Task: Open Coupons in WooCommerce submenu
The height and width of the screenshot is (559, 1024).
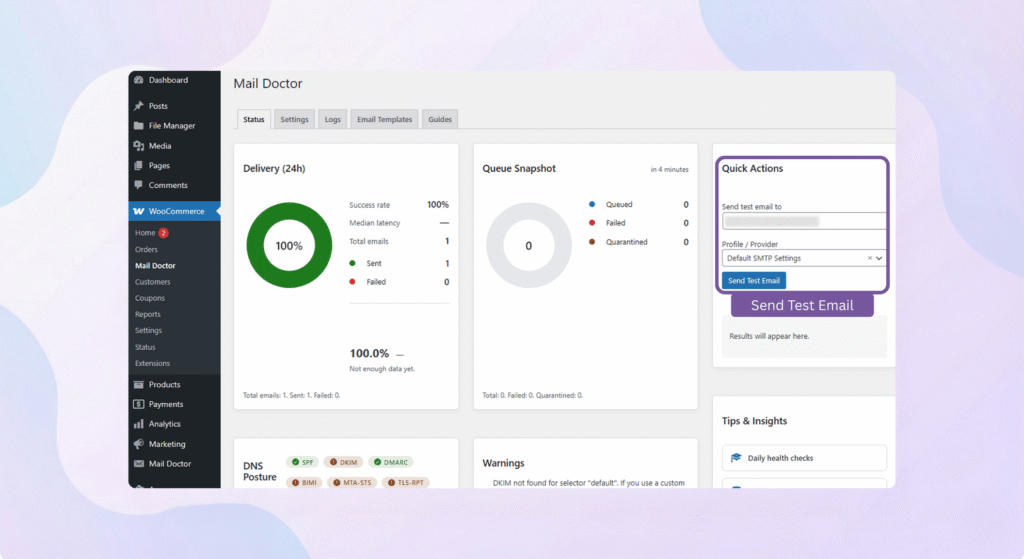Action: click(150, 298)
